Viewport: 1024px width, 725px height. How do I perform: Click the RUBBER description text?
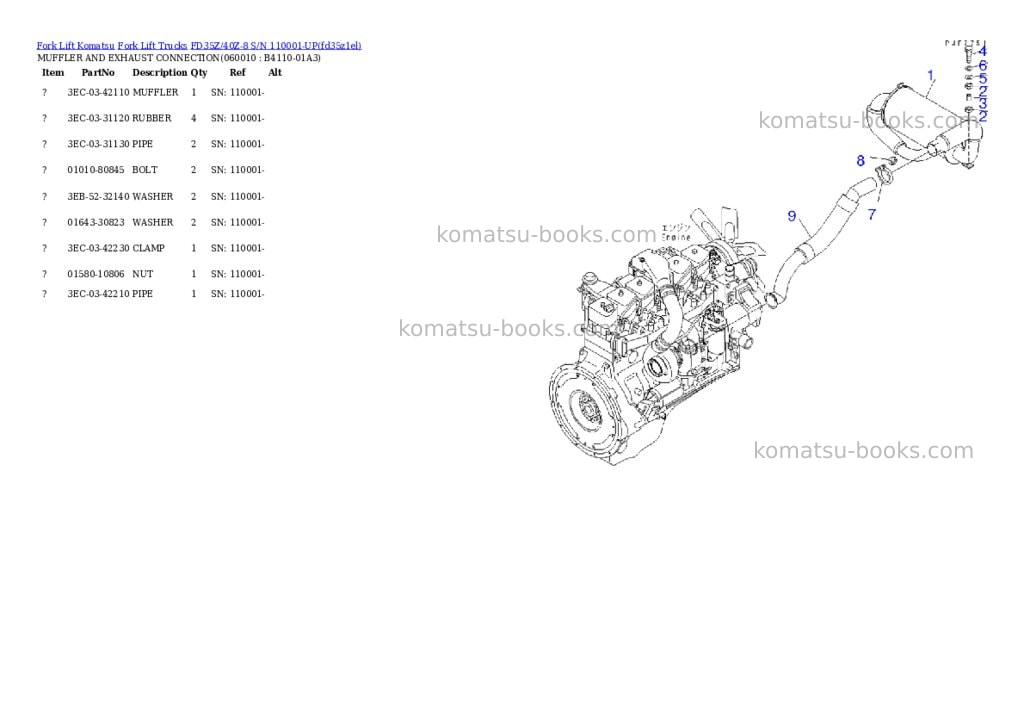[152, 118]
